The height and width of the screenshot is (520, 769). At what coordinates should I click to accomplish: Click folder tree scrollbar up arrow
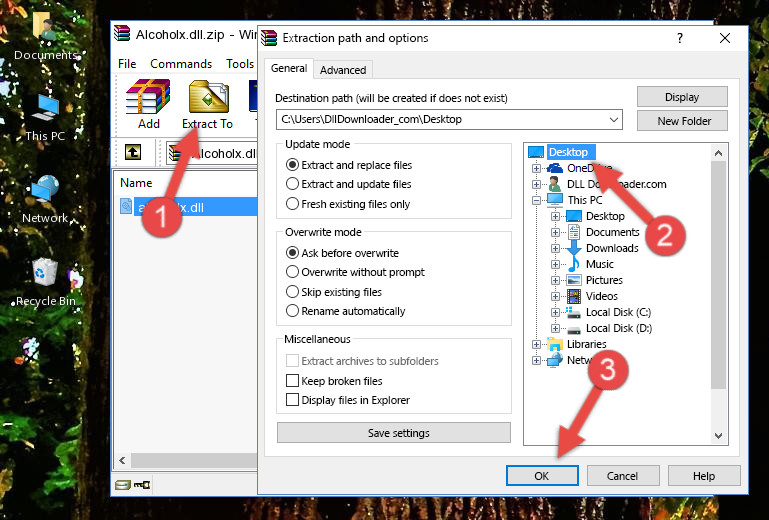point(718,153)
